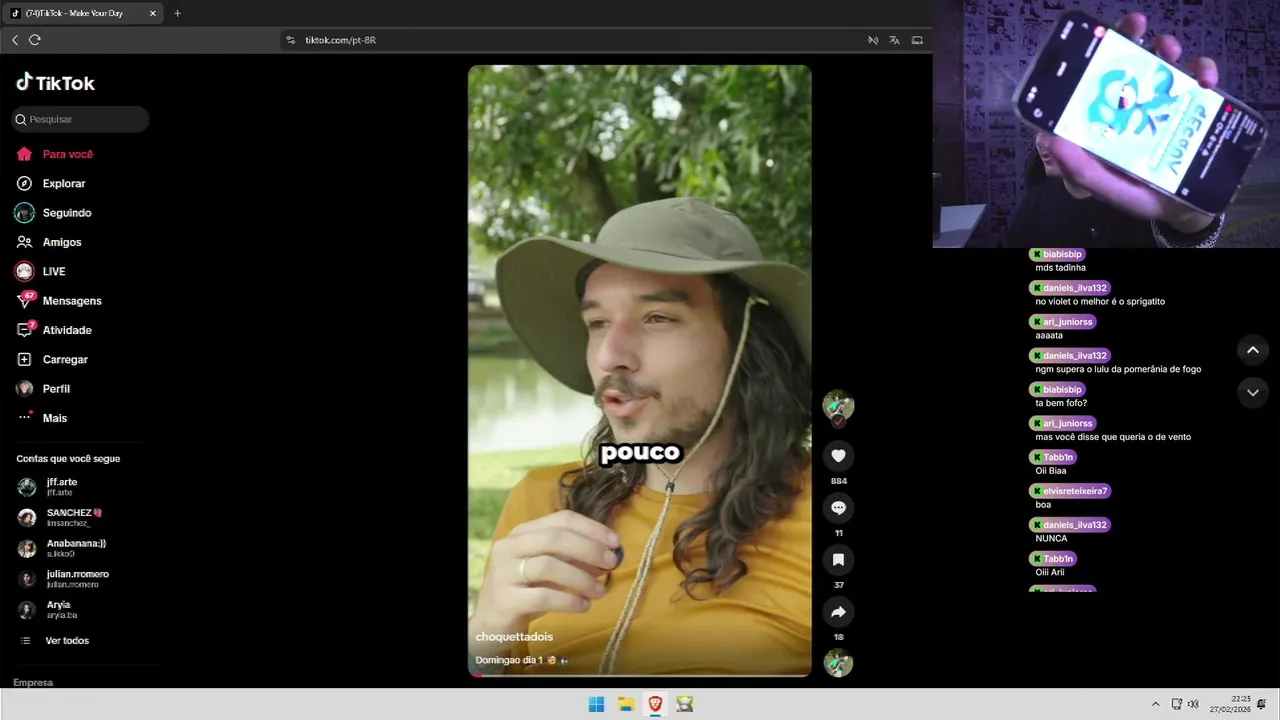Click chat message 'mds tadinha'
The width and height of the screenshot is (1280, 720).
coord(1060,268)
